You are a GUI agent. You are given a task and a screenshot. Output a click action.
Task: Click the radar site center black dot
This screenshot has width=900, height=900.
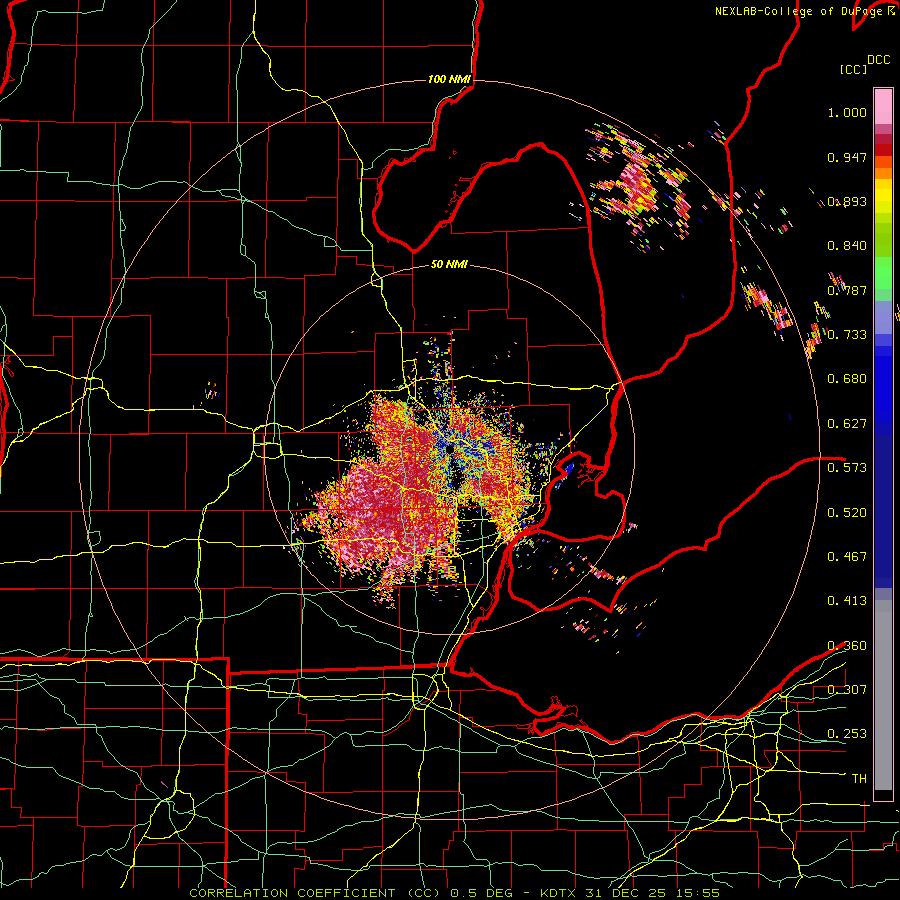449,449
